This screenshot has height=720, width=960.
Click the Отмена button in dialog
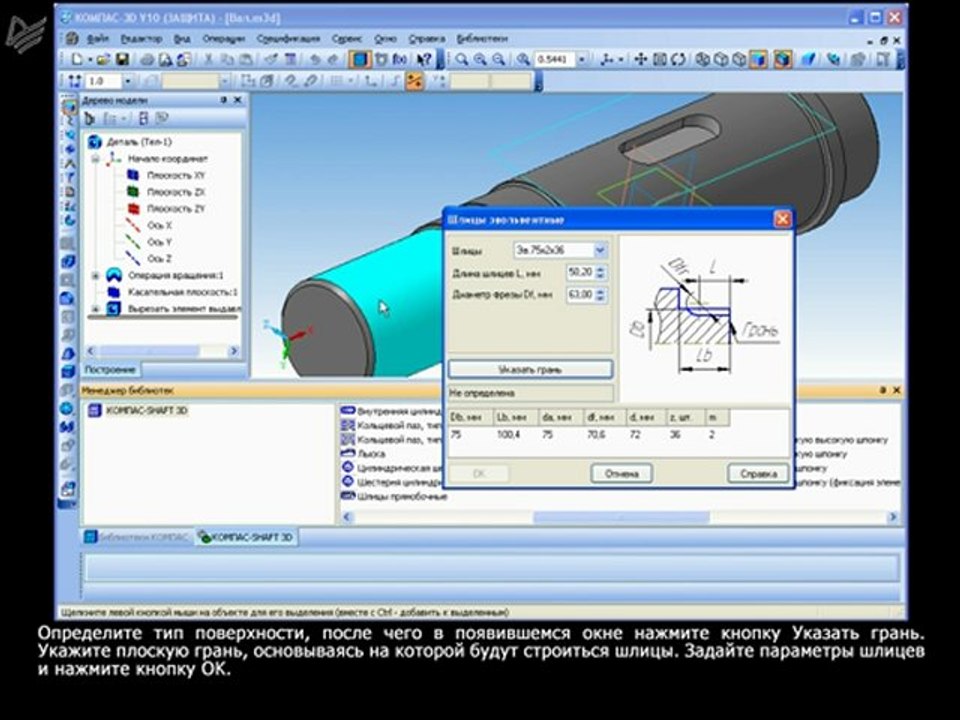pos(621,474)
